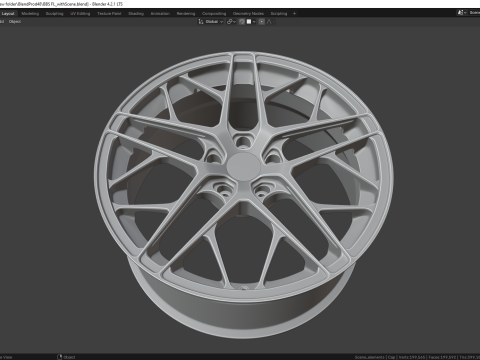Open proportional editing falloff dropdown

point(271,22)
